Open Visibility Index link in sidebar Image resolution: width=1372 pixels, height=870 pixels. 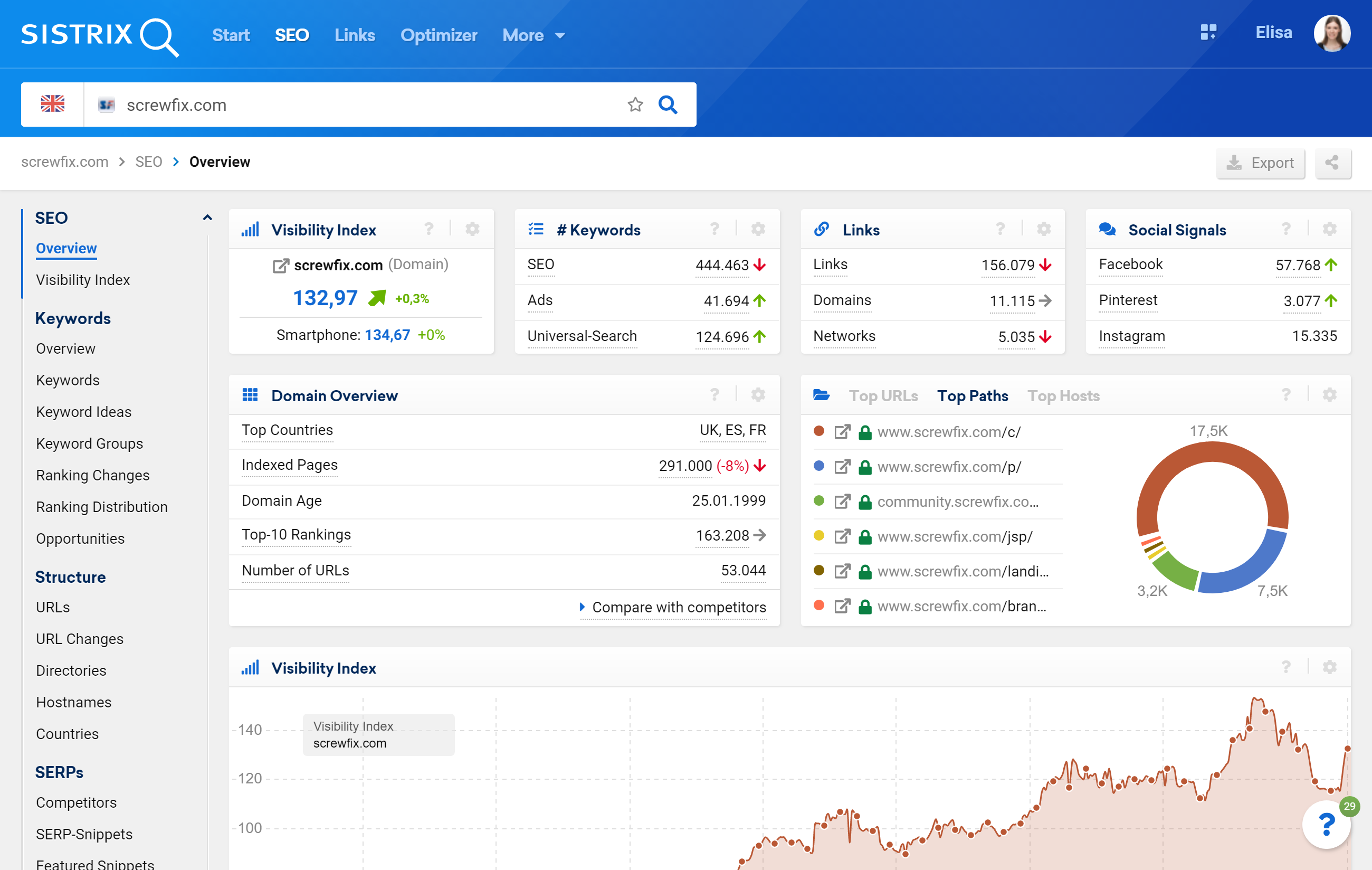83,280
